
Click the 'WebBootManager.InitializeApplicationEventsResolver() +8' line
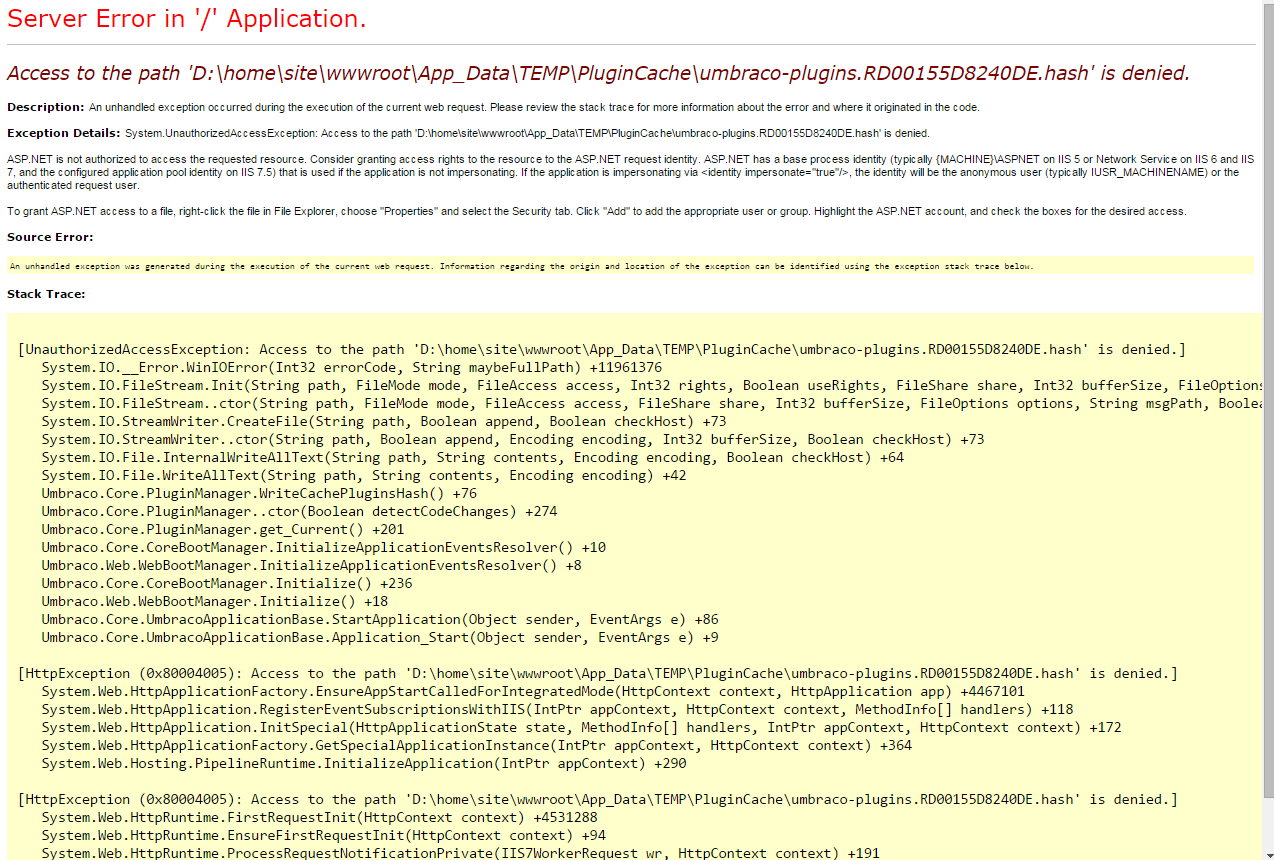pyautogui.click(x=311, y=565)
